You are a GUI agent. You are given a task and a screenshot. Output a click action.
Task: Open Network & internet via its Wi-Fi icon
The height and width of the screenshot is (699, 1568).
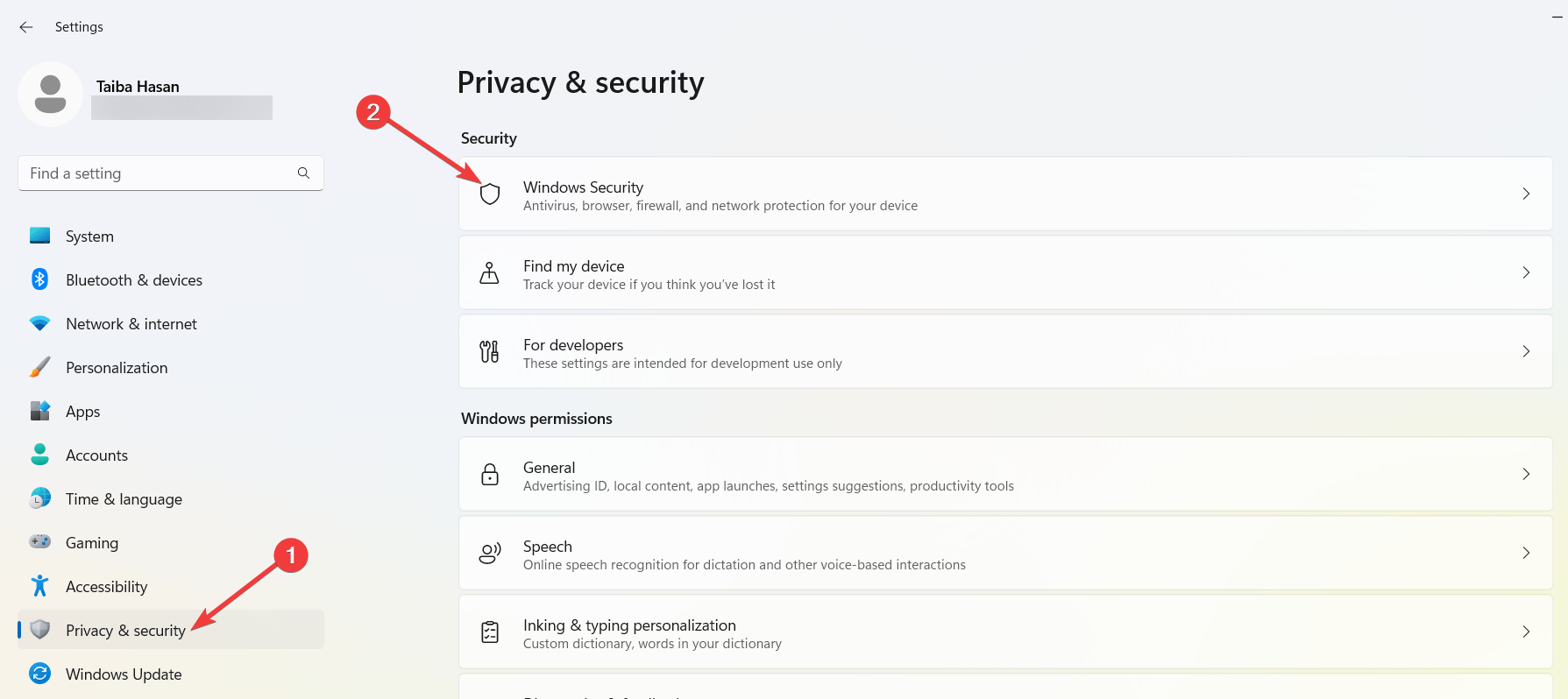pos(39,323)
